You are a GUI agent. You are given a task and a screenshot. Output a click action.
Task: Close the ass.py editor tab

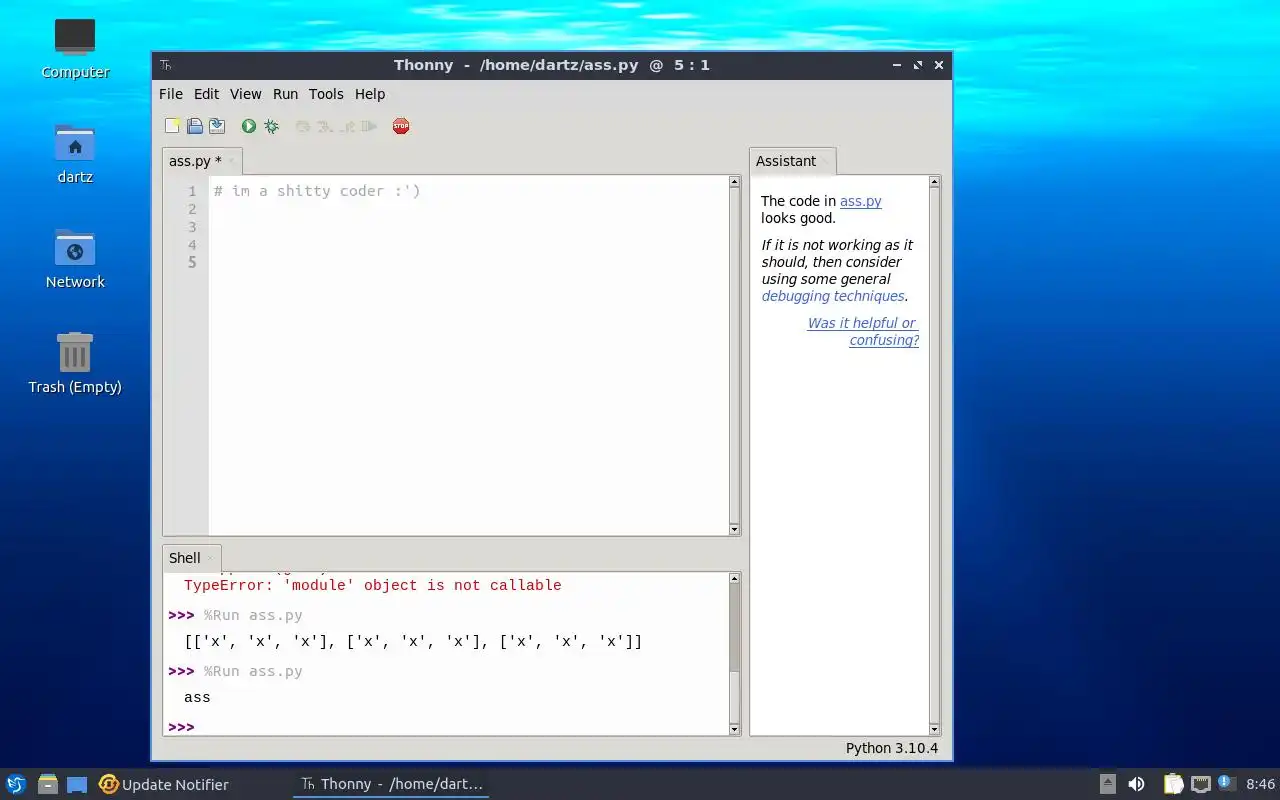coord(232,161)
